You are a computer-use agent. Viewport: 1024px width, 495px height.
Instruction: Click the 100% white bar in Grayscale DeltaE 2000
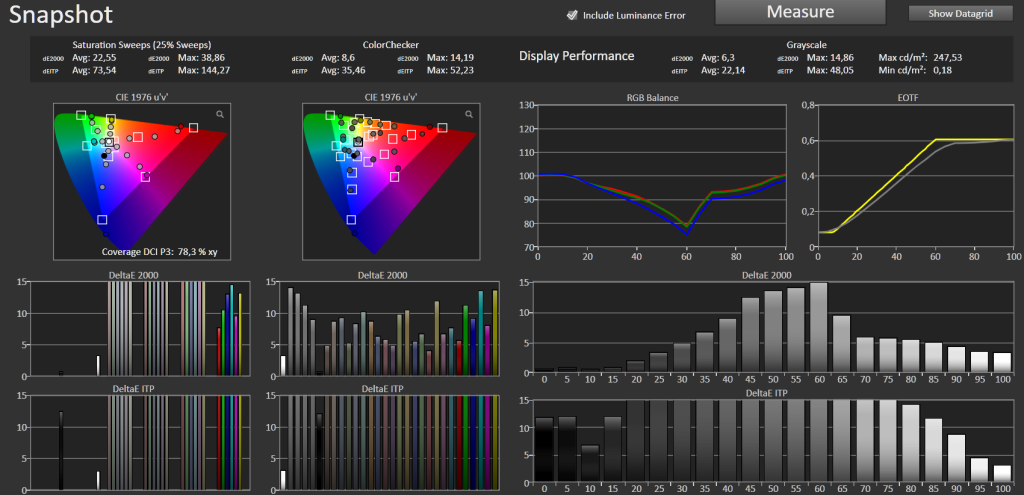tap(1001, 362)
